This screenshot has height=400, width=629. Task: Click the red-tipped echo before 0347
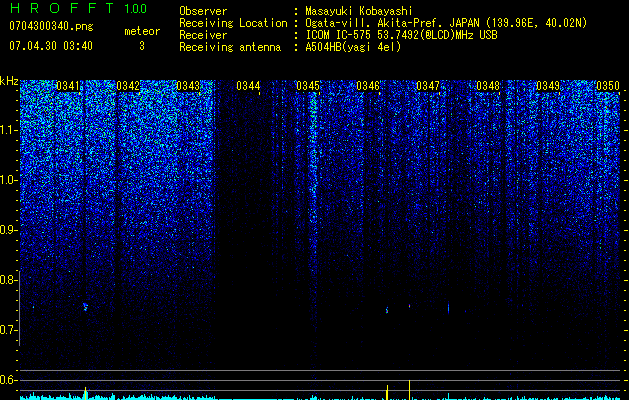tap(410, 306)
